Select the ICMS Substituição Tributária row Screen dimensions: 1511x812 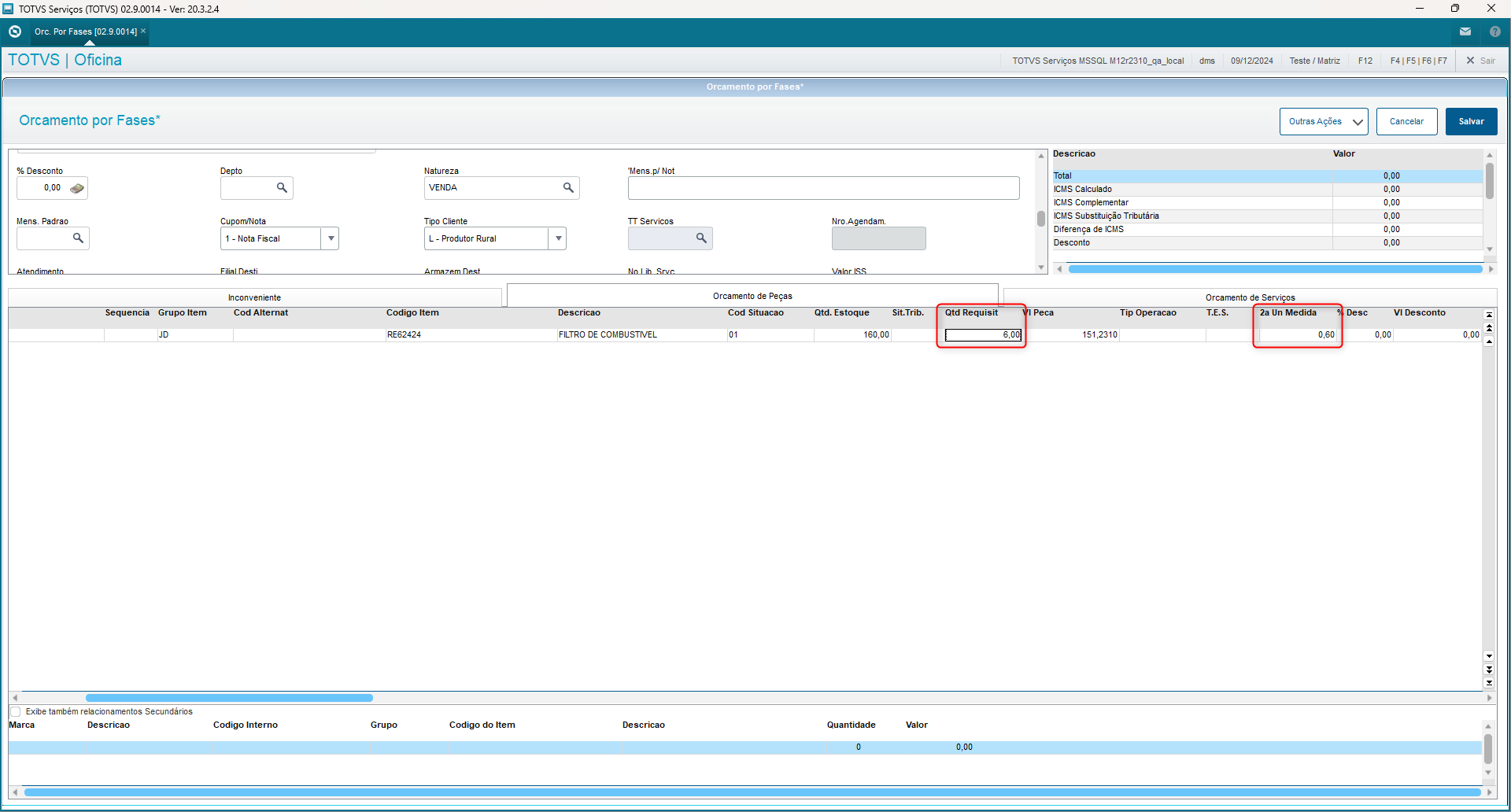1268,216
